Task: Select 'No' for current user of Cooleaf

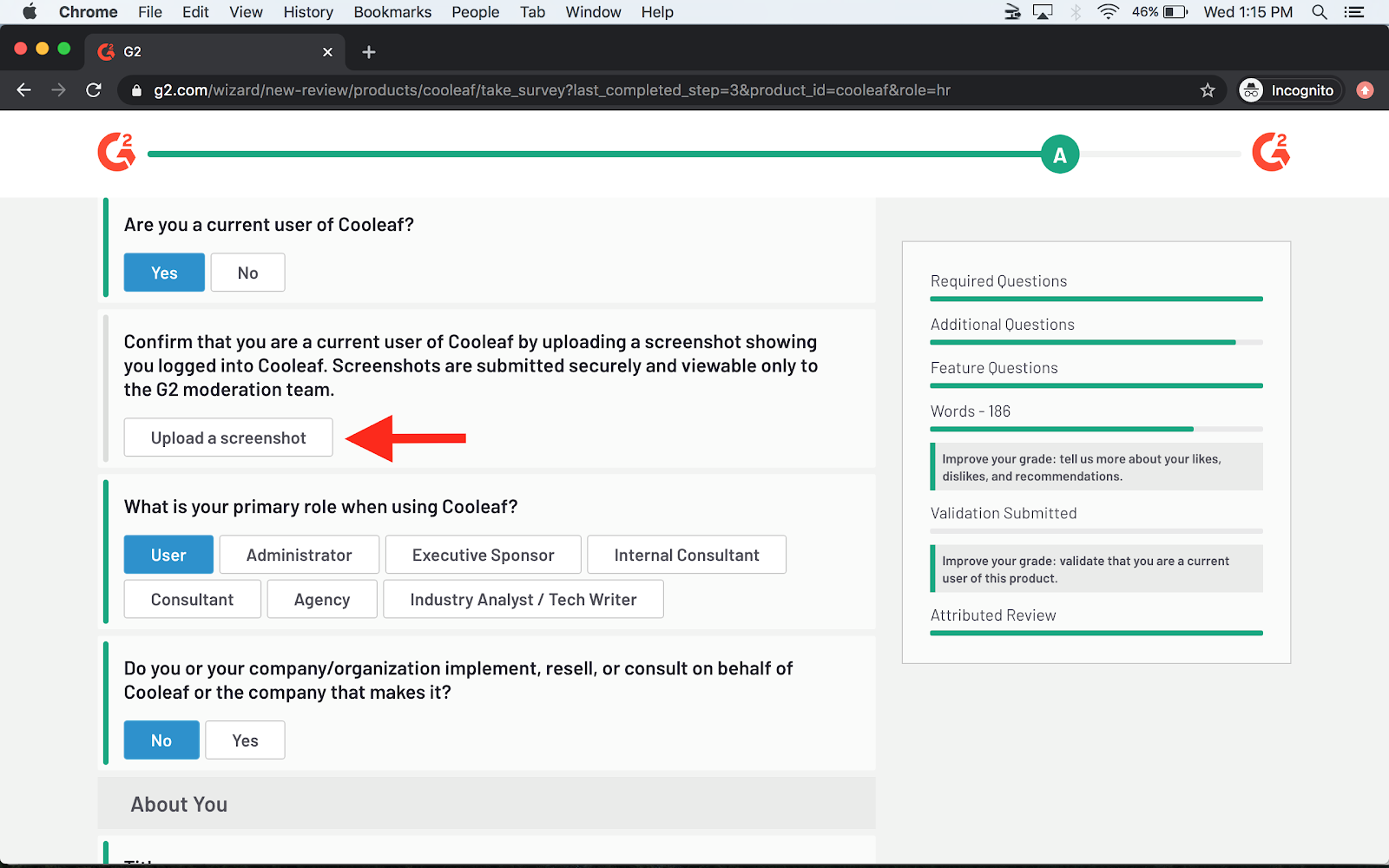Action: click(247, 273)
